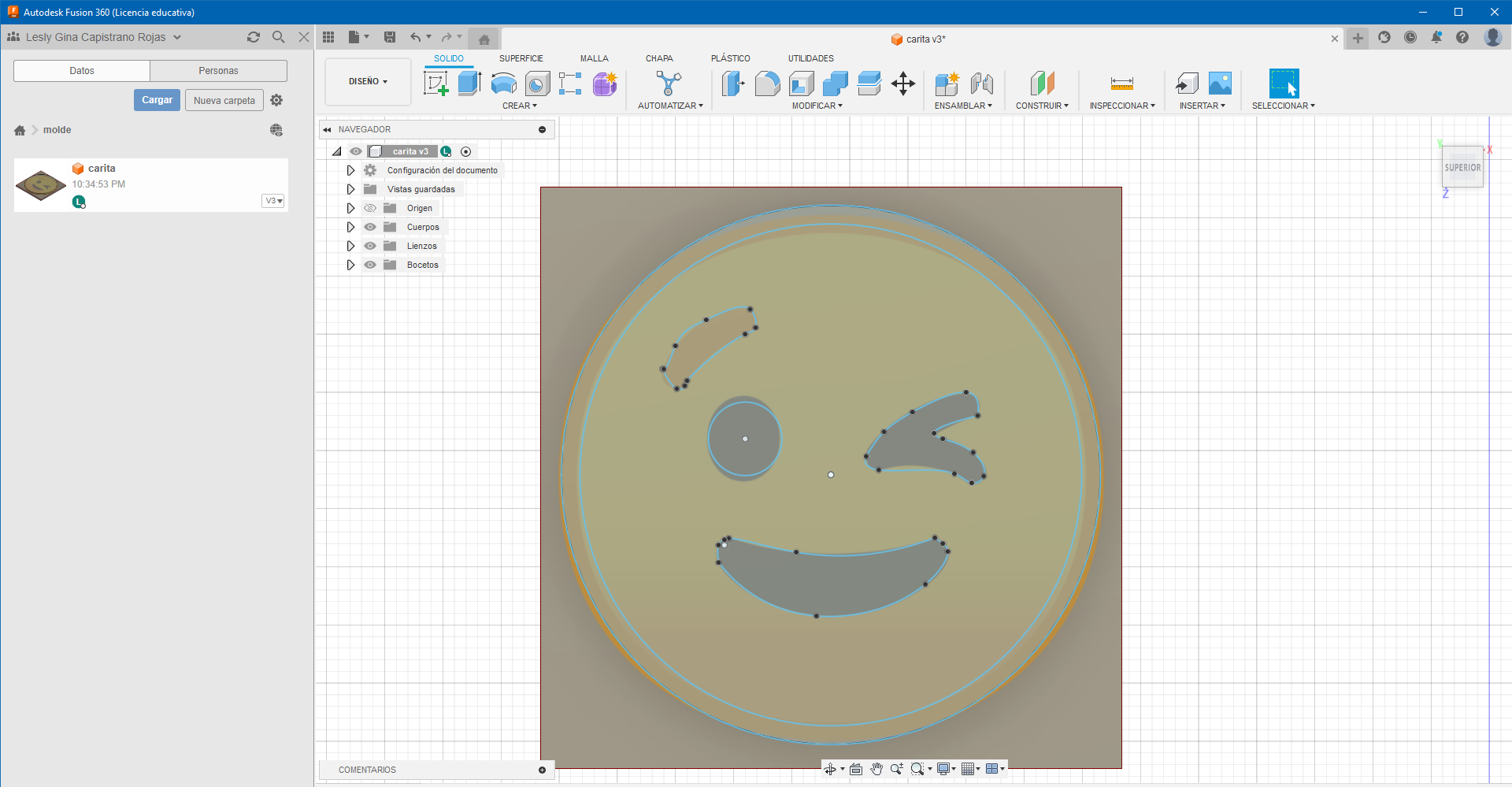Switch to the CHAPA tab

[659, 58]
